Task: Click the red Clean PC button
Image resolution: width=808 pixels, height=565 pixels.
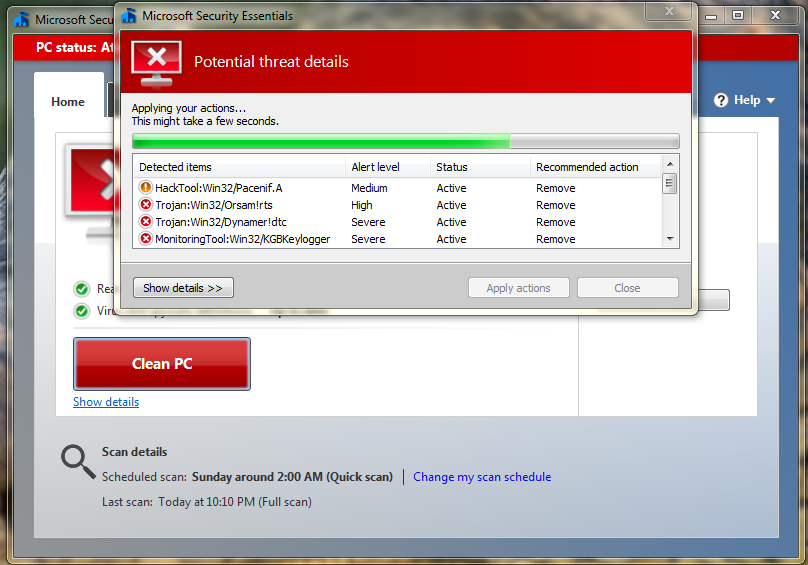Action: pos(162,364)
